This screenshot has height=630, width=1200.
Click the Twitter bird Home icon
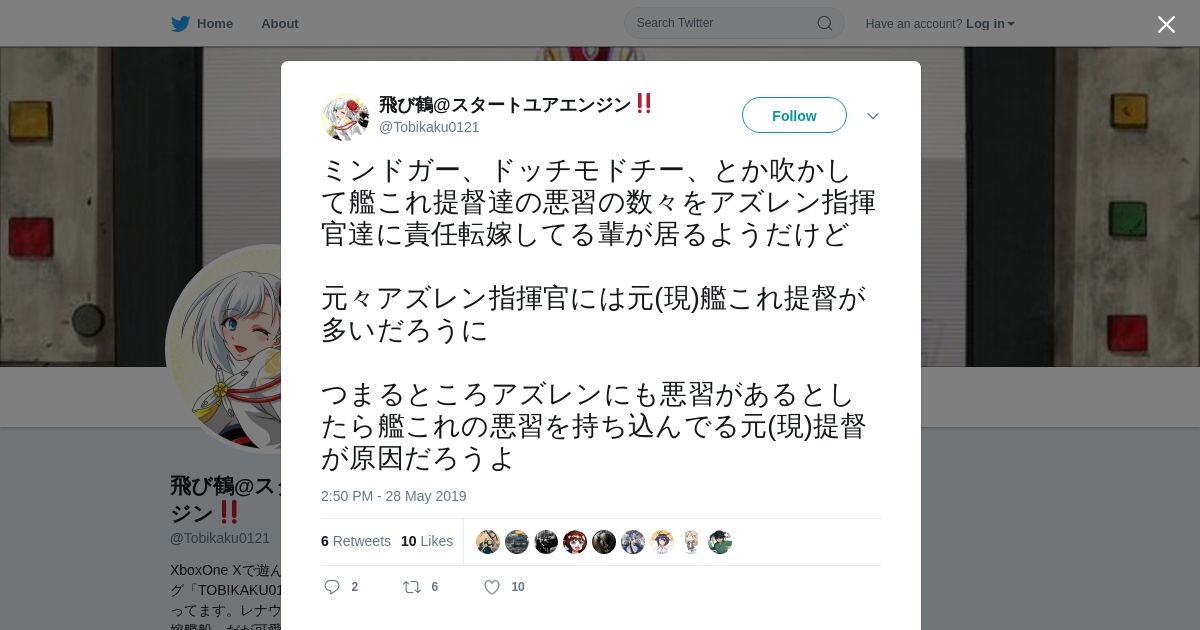(x=180, y=24)
